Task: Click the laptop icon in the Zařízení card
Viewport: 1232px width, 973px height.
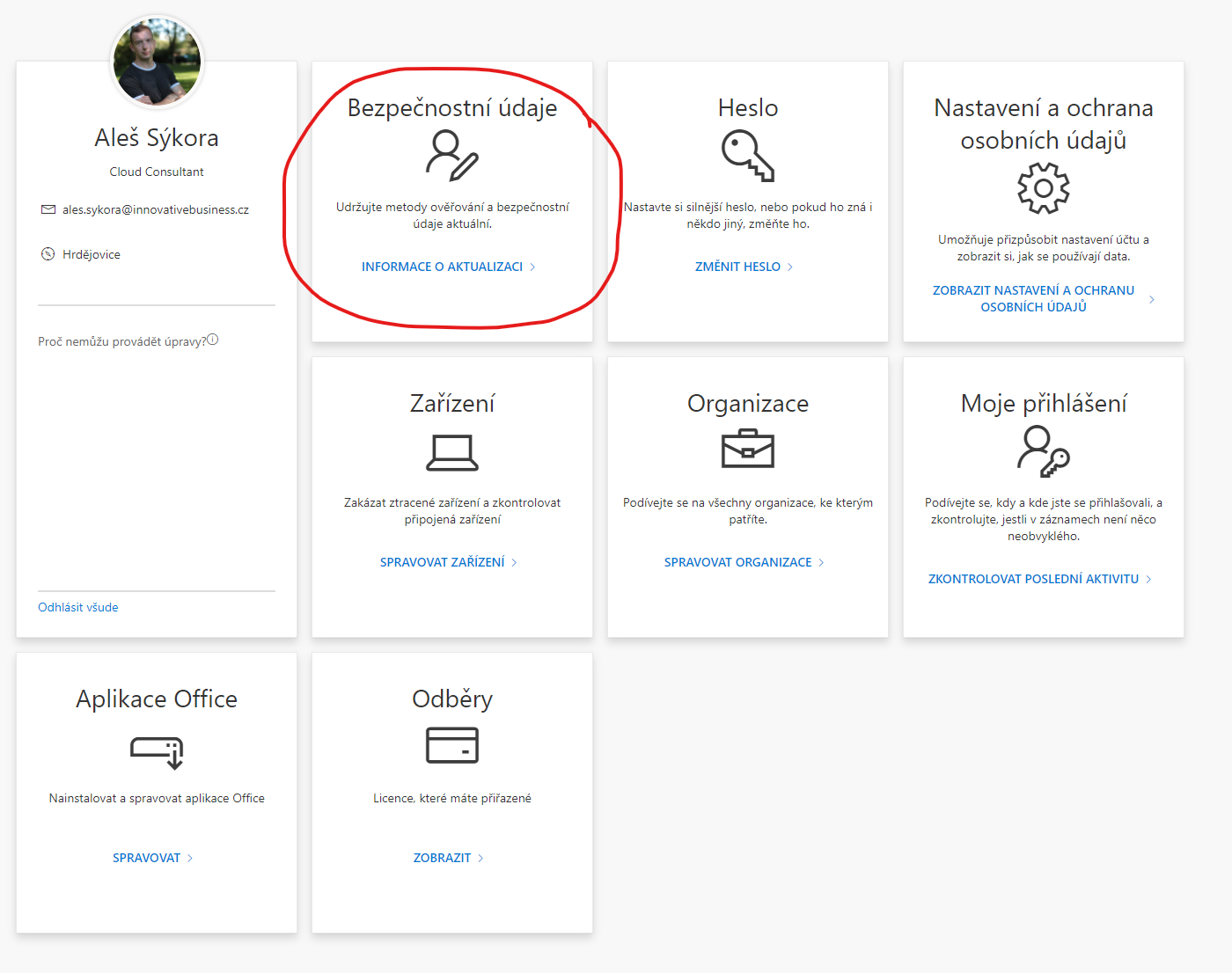Action: pyautogui.click(x=452, y=453)
